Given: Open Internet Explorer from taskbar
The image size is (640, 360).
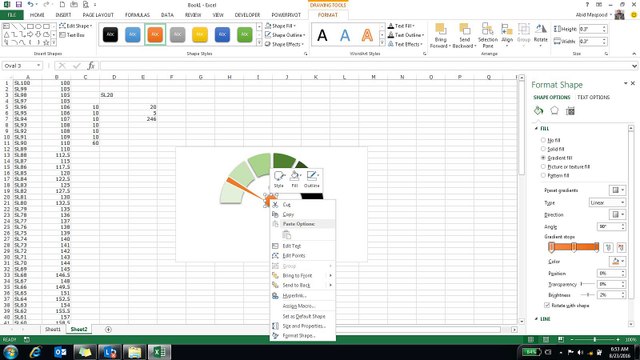Looking at the screenshot, I should tap(36, 352).
